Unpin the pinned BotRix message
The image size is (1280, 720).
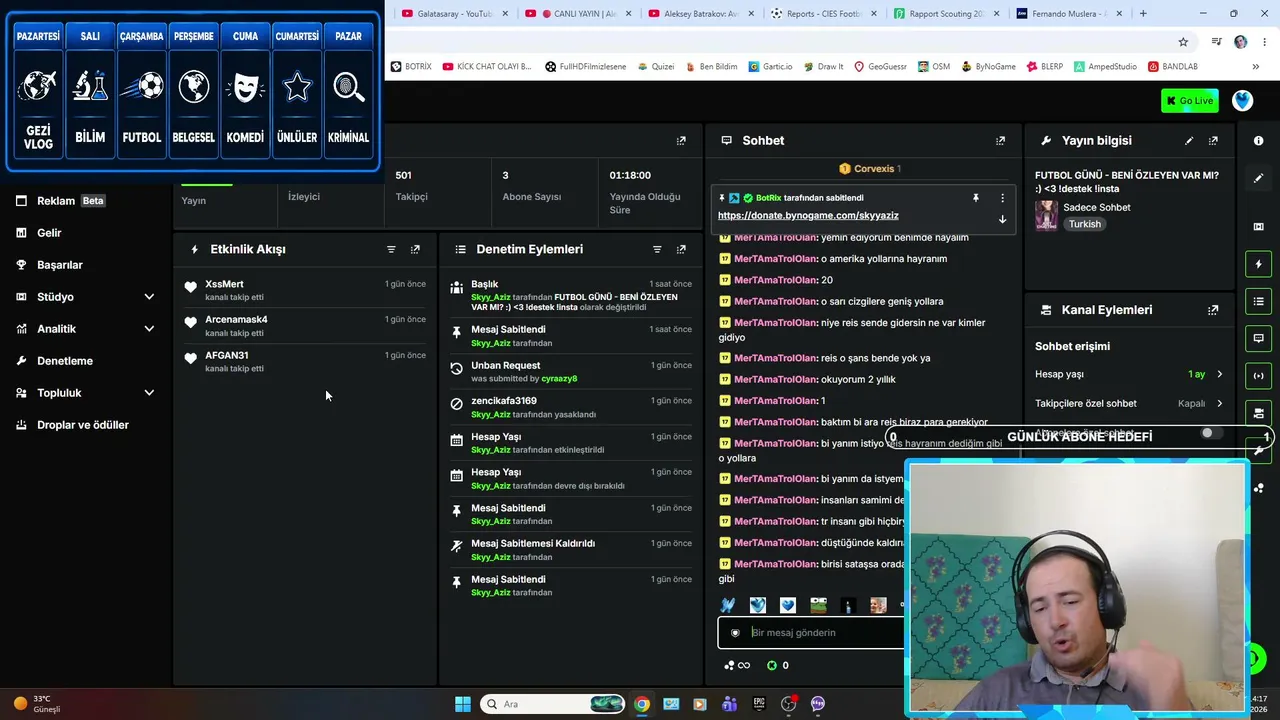click(x=976, y=198)
